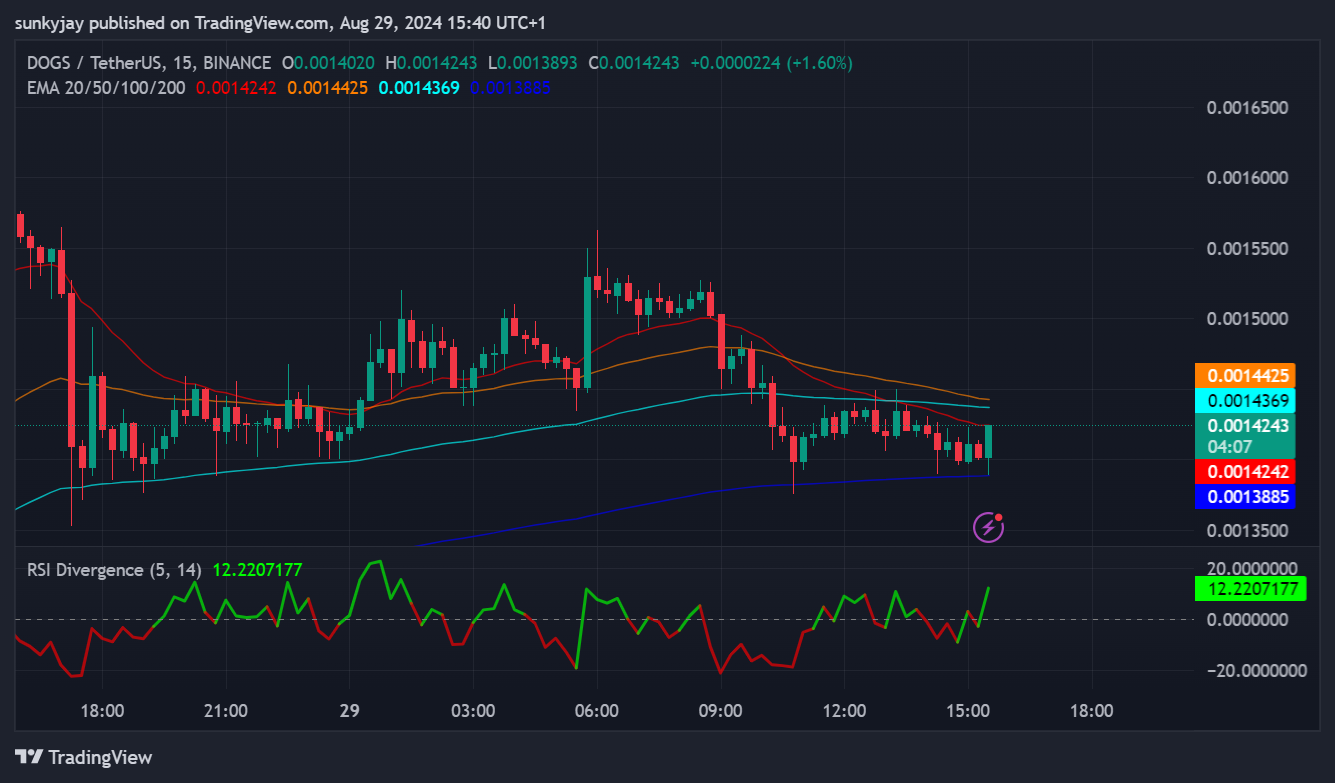Click the purple lightning flash icon
This screenshot has height=783, width=1335.
pos(988,527)
